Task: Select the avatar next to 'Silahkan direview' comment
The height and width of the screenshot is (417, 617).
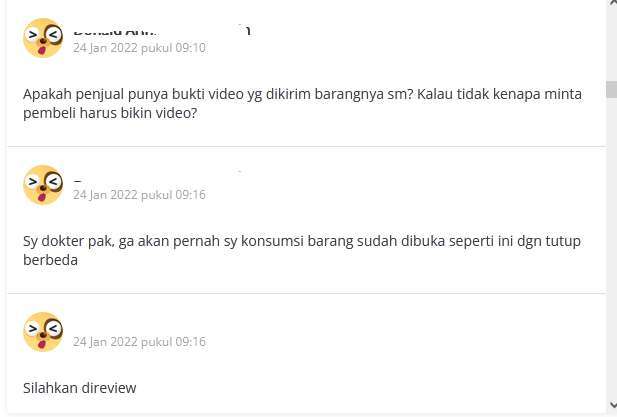Action: coord(43,332)
